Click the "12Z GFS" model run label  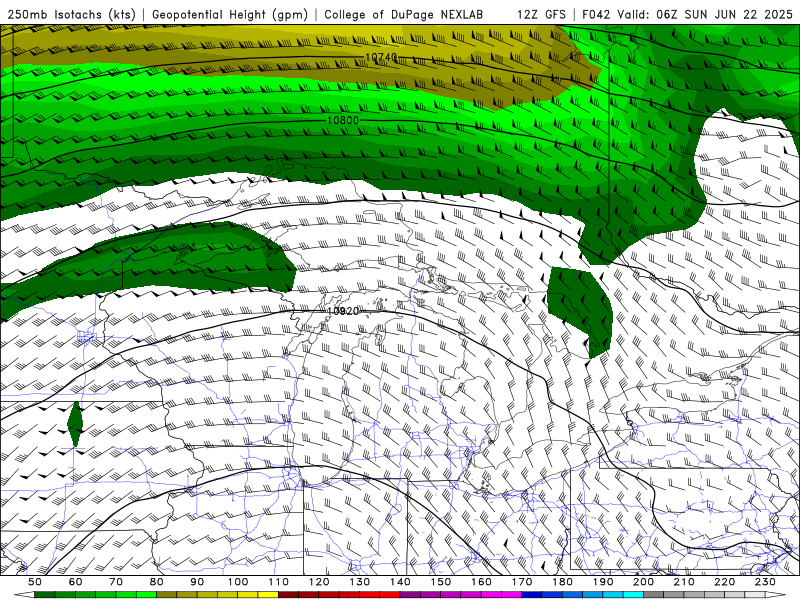pyautogui.click(x=541, y=15)
